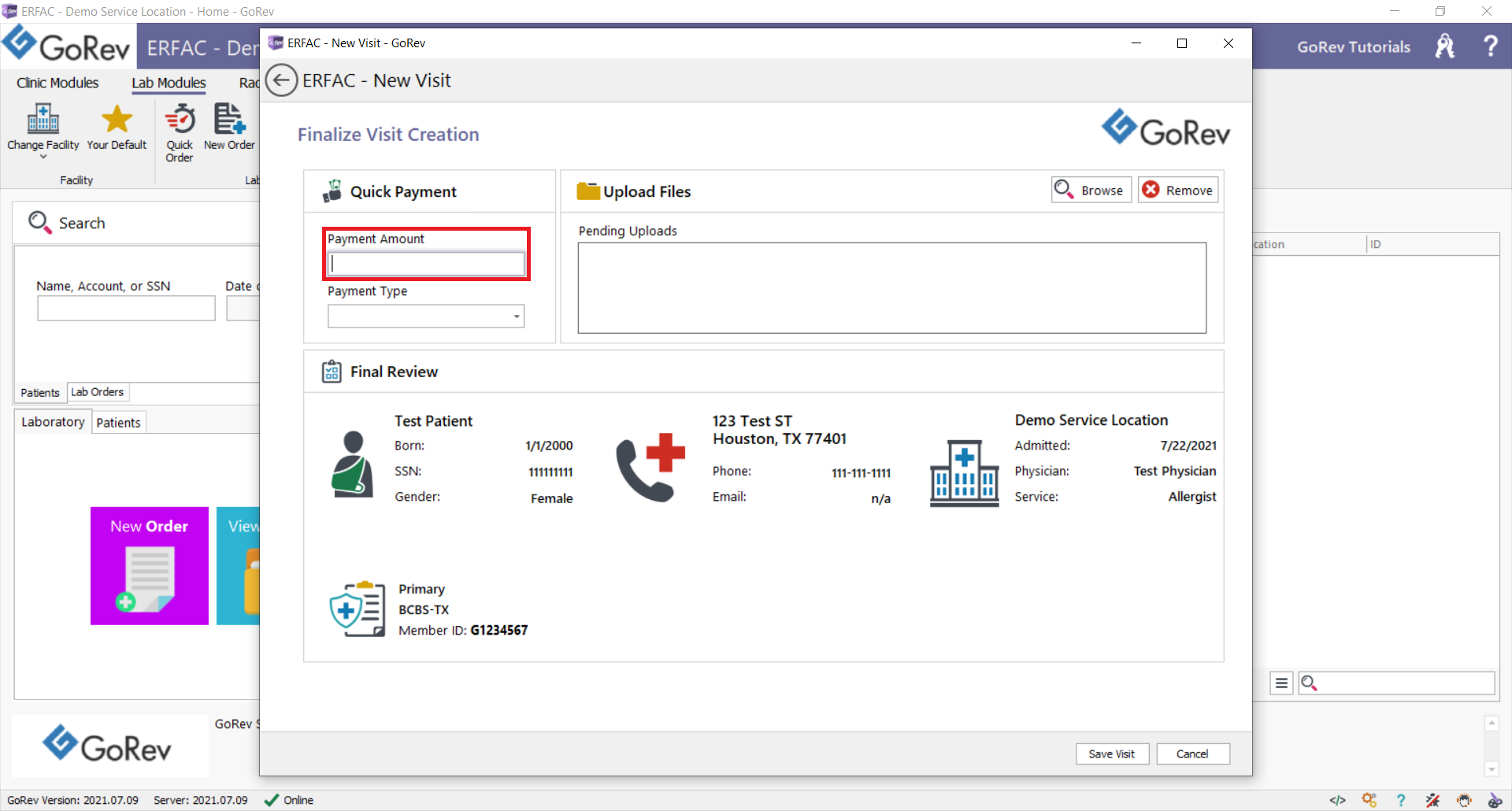Click the BCBS-TX insurance name
Image resolution: width=1512 pixels, height=811 pixels.
point(424,609)
